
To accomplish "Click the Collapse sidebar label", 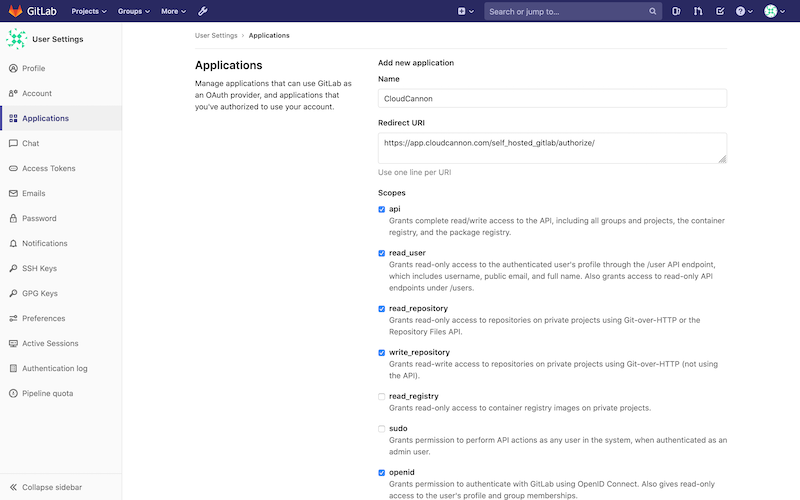I will point(52,487).
